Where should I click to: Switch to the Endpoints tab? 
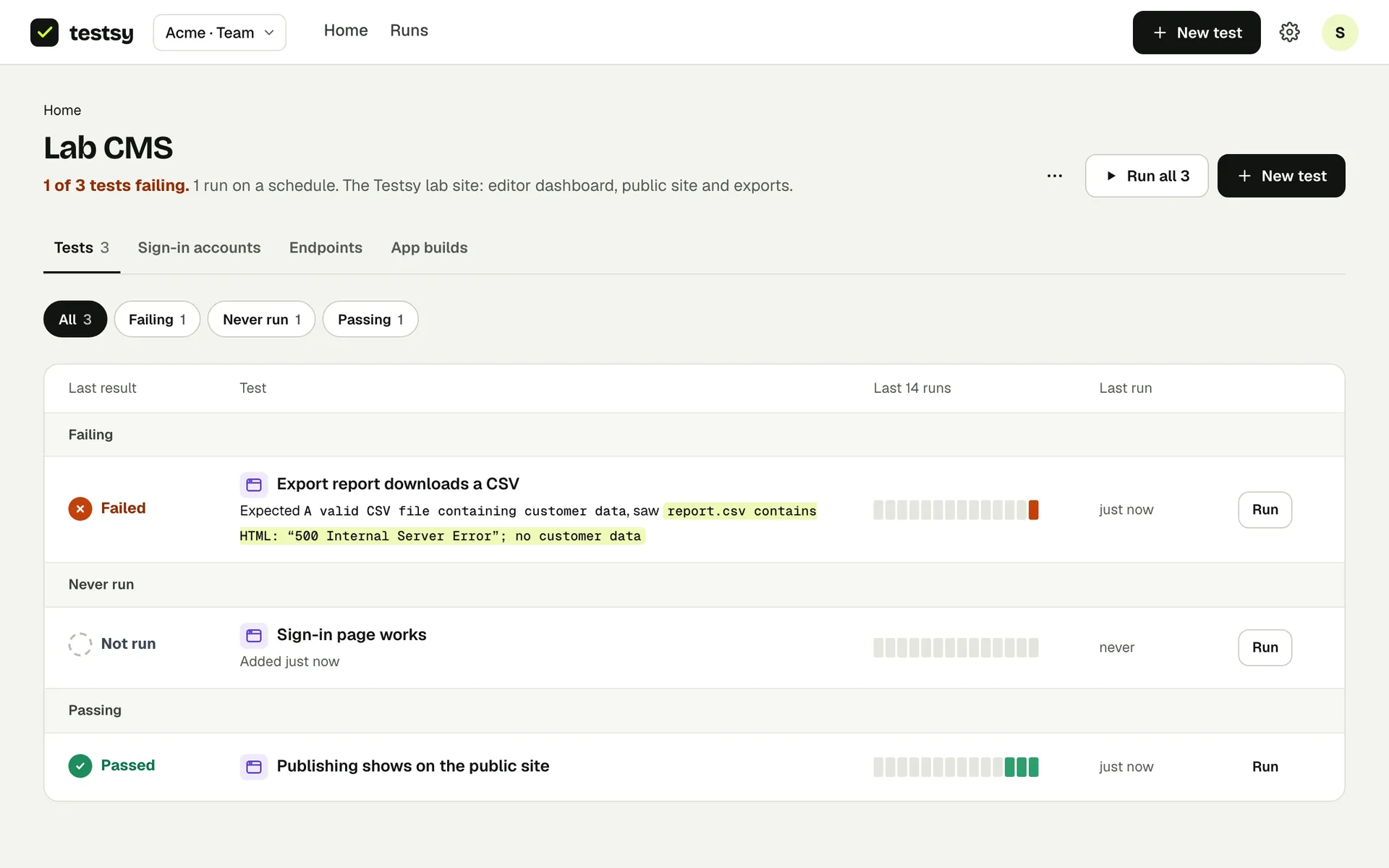click(326, 247)
